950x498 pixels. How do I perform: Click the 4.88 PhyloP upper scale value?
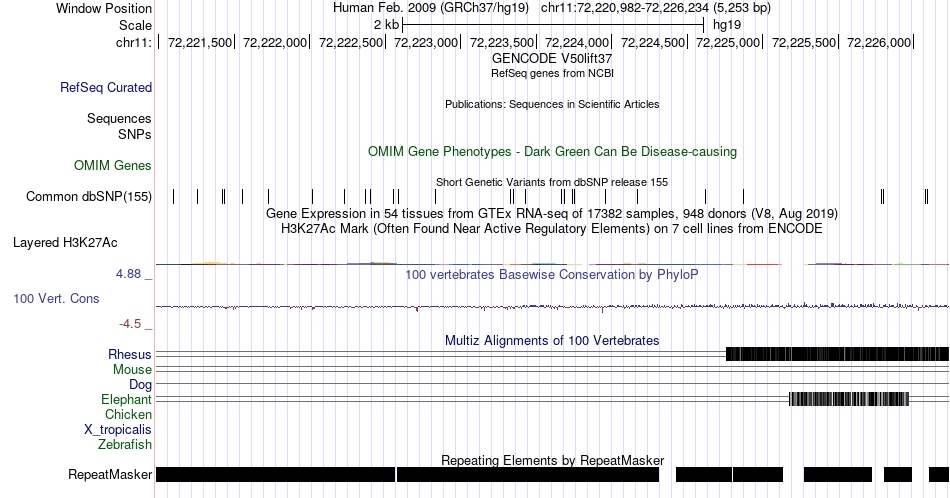pos(128,274)
